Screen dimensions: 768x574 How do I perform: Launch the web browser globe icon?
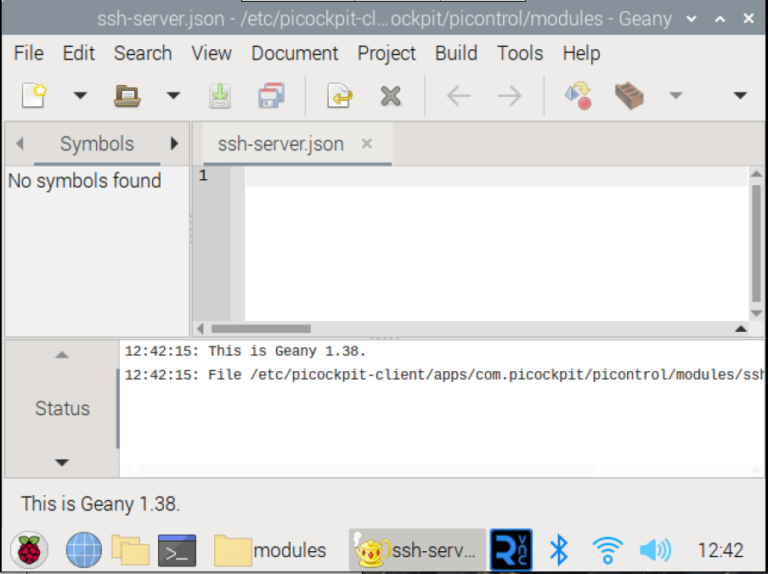click(x=84, y=550)
